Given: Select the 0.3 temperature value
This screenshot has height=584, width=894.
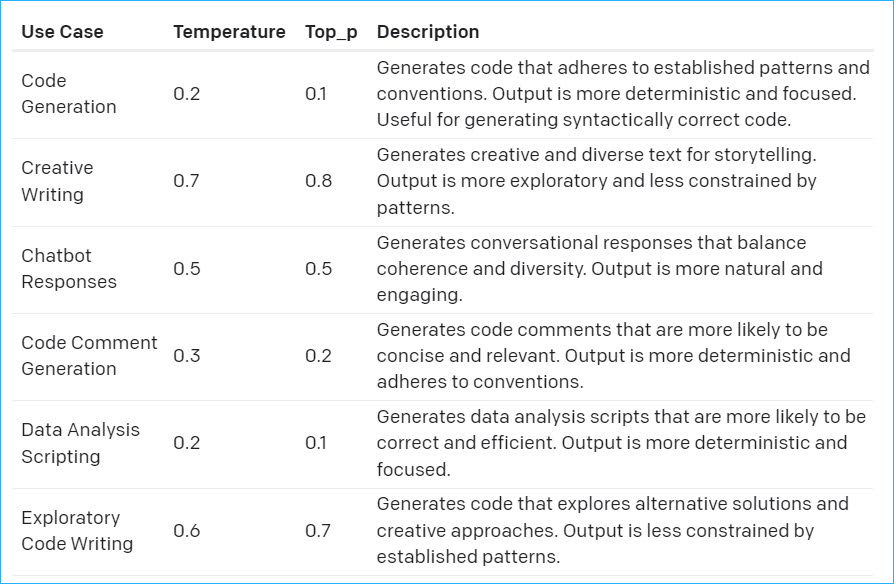Looking at the screenshot, I should [x=186, y=355].
